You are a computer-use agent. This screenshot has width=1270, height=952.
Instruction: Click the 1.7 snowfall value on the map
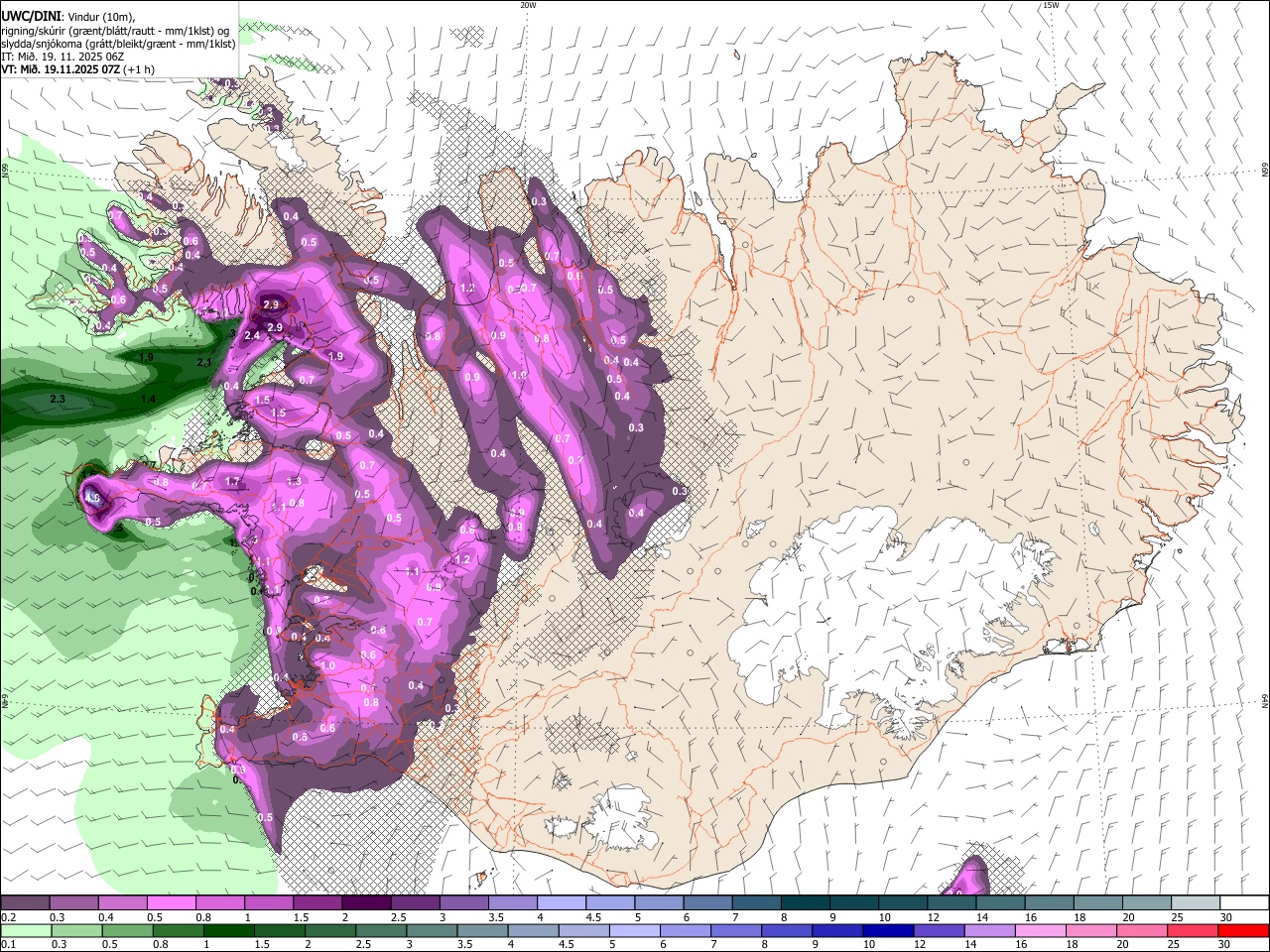(233, 482)
